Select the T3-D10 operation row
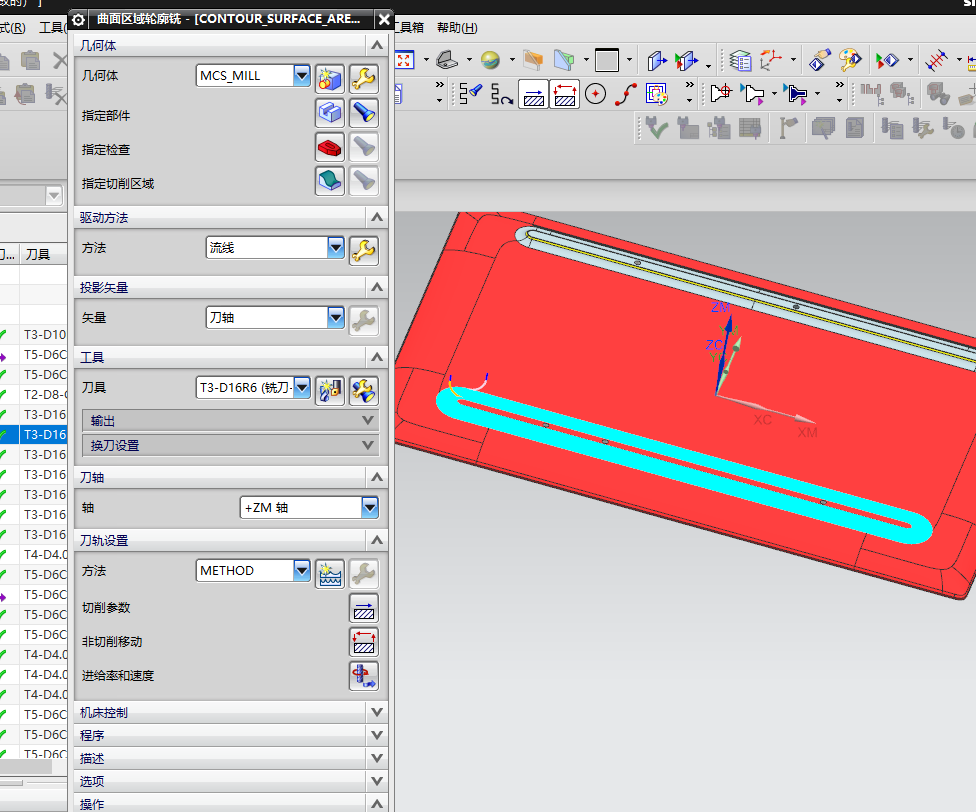Screen dimensions: 976x812 (x=34, y=335)
